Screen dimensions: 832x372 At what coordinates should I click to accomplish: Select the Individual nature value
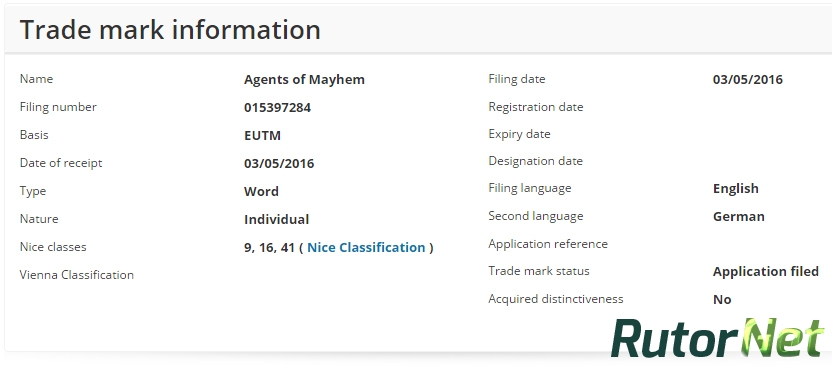[x=276, y=220]
